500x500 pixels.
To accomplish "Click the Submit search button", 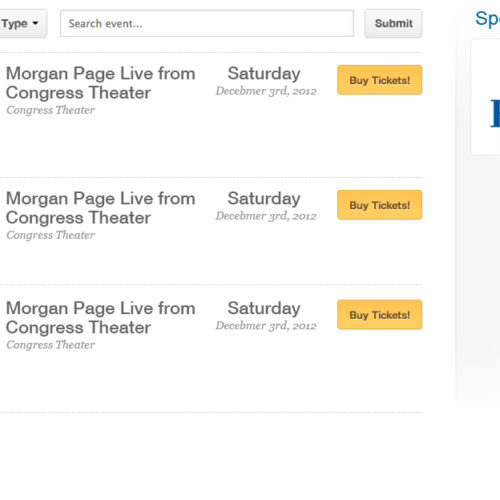I will pyautogui.click(x=393, y=23).
